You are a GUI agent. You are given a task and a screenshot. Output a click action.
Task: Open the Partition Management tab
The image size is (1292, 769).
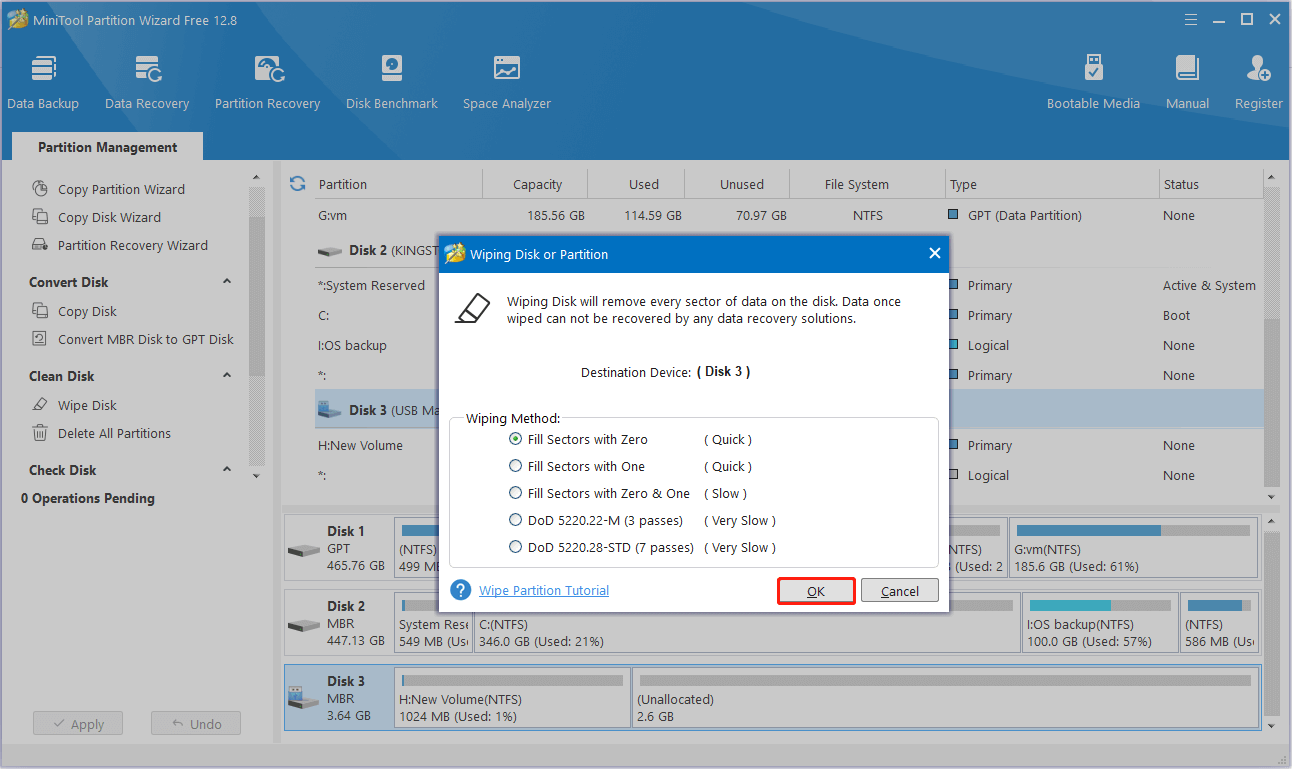click(x=108, y=147)
